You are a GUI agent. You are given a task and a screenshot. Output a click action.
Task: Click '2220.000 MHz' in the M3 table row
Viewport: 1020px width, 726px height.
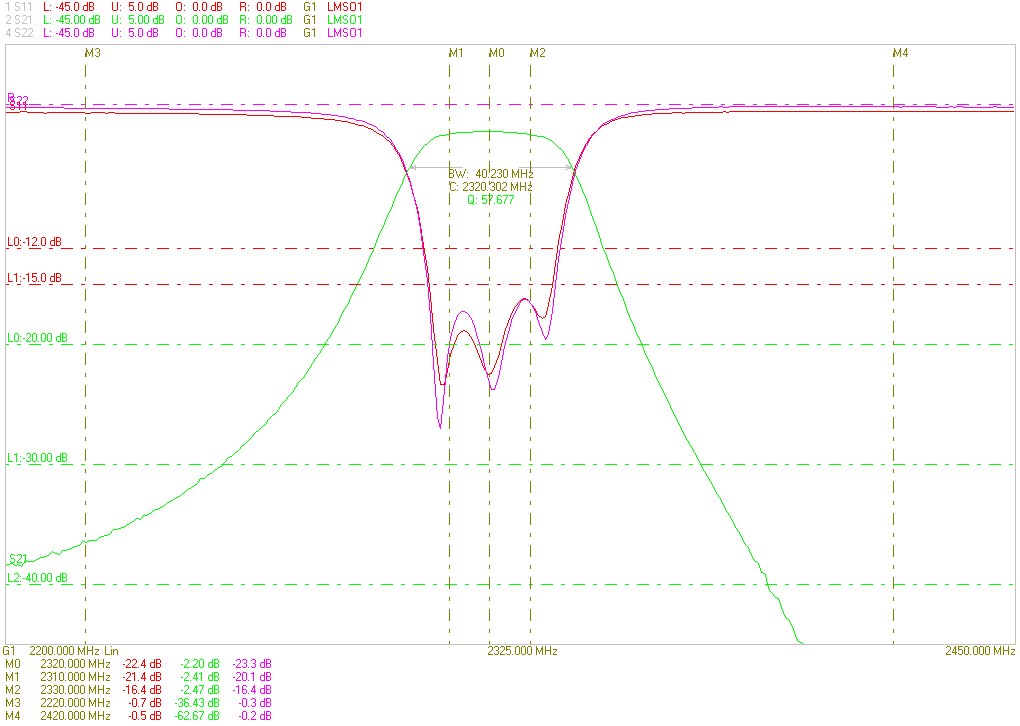point(75,703)
